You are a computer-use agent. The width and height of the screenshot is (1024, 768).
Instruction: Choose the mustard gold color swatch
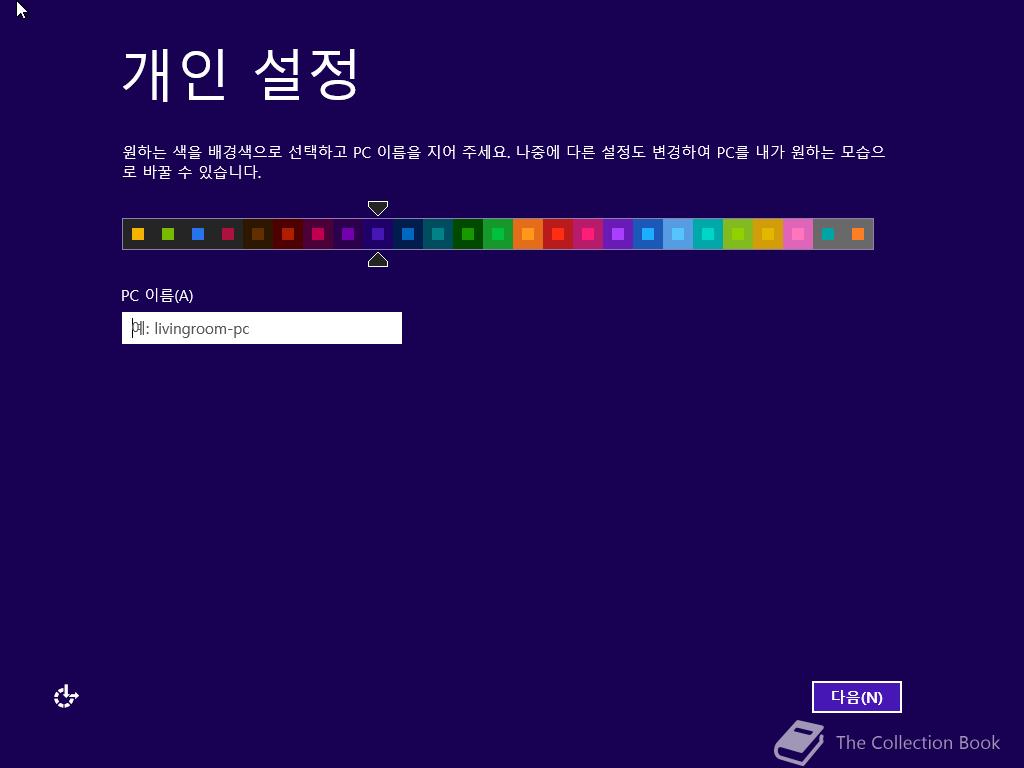pos(769,234)
